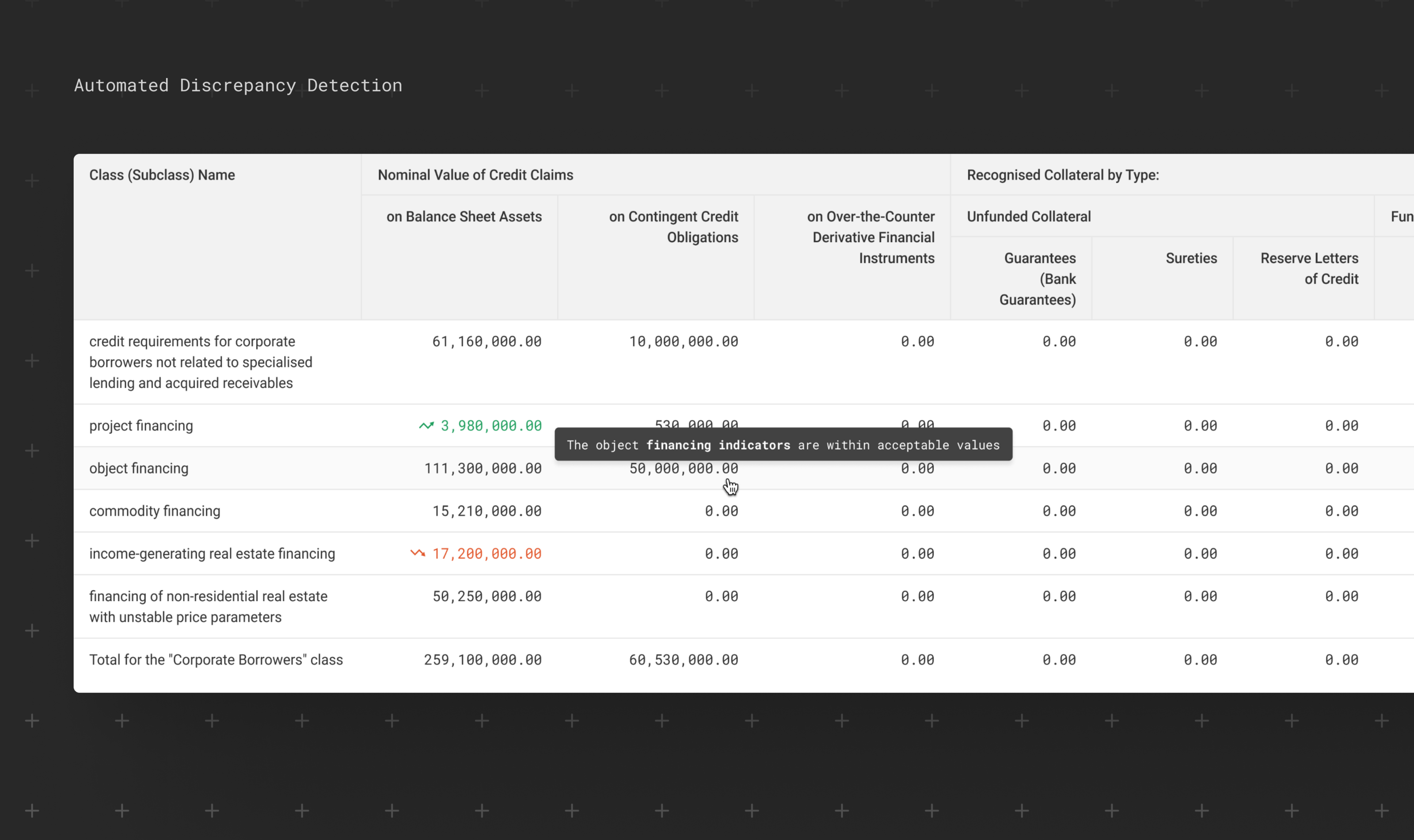Click green upward trend icon in project financing row
The image size is (1414, 840).
(426, 426)
